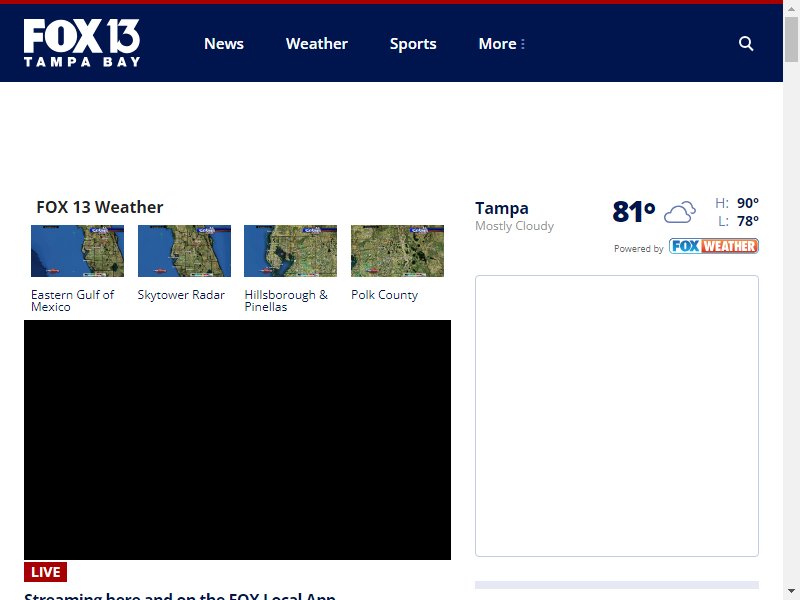The image size is (800, 600).
Task: Click the page's vertical scrollbar thumb
Action: 791,39
